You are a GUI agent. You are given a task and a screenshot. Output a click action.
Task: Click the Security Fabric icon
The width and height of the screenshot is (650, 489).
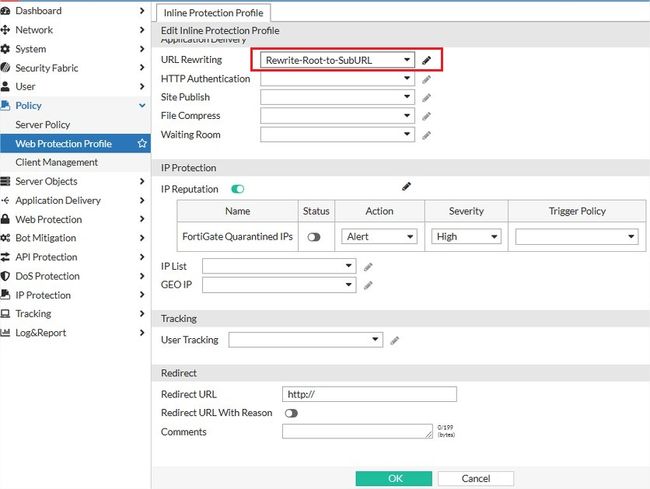pyautogui.click(x=5, y=68)
